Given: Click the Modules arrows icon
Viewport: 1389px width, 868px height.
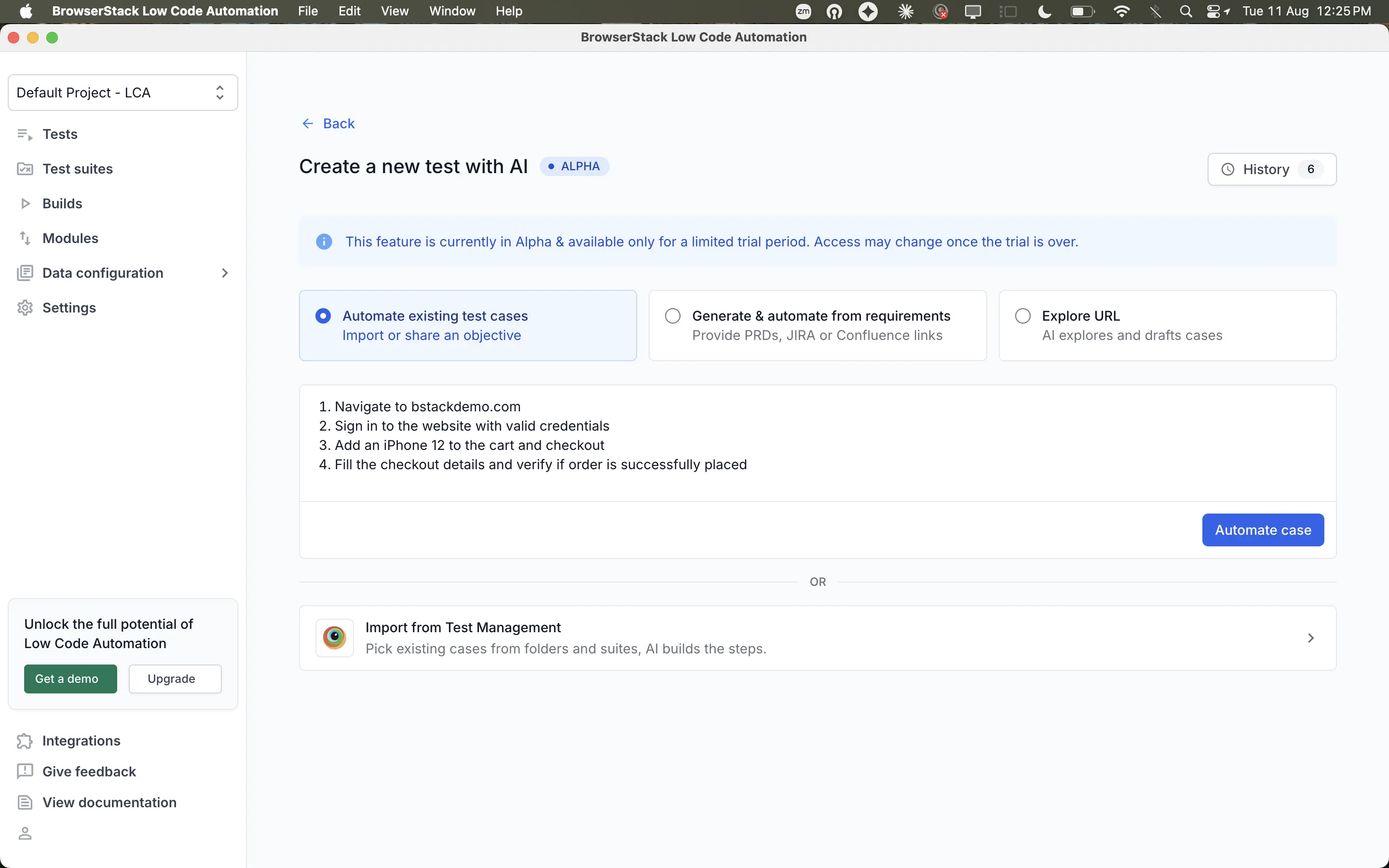Looking at the screenshot, I should point(25,238).
